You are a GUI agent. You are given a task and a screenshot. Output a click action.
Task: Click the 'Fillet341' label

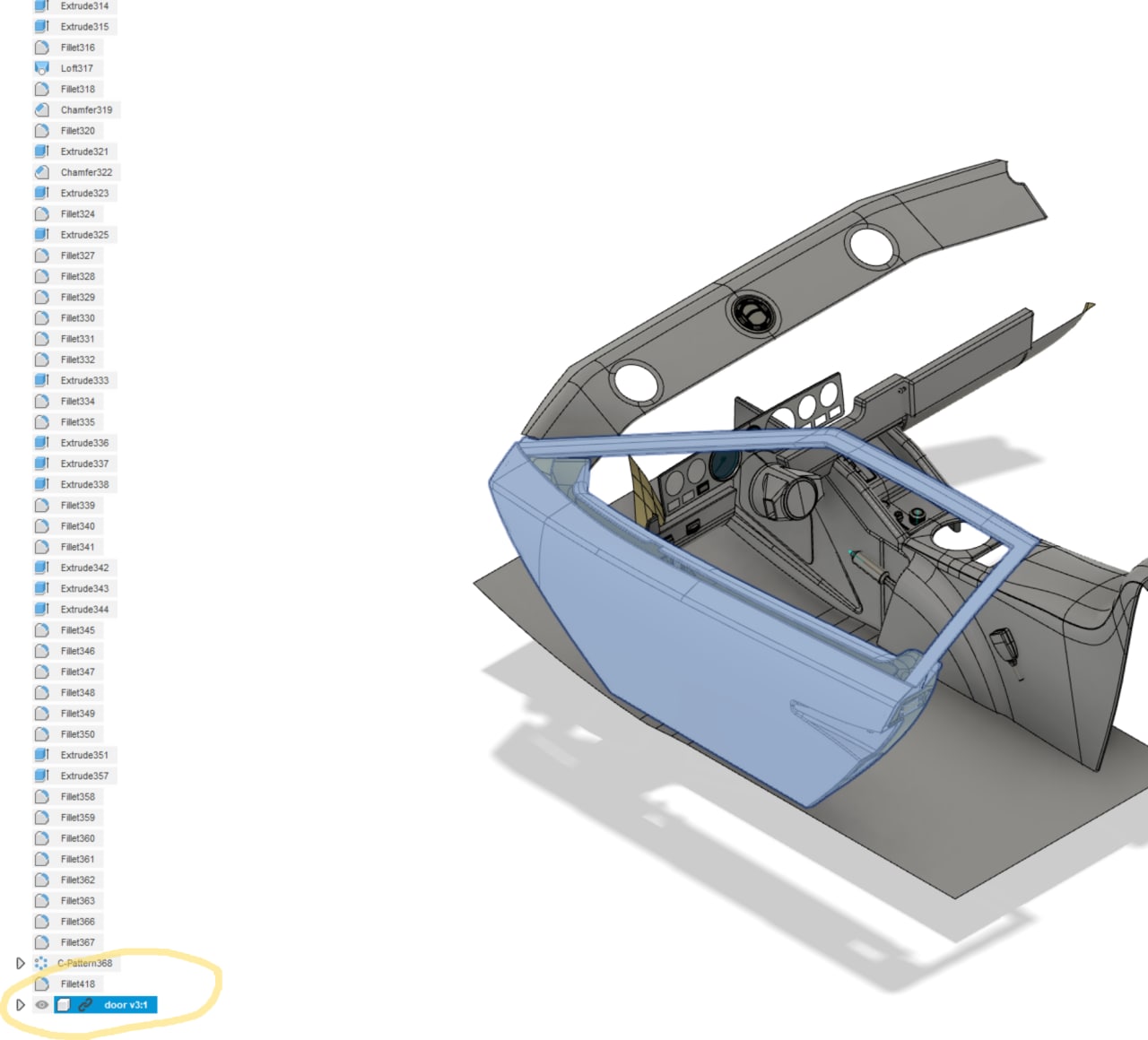[x=78, y=547]
